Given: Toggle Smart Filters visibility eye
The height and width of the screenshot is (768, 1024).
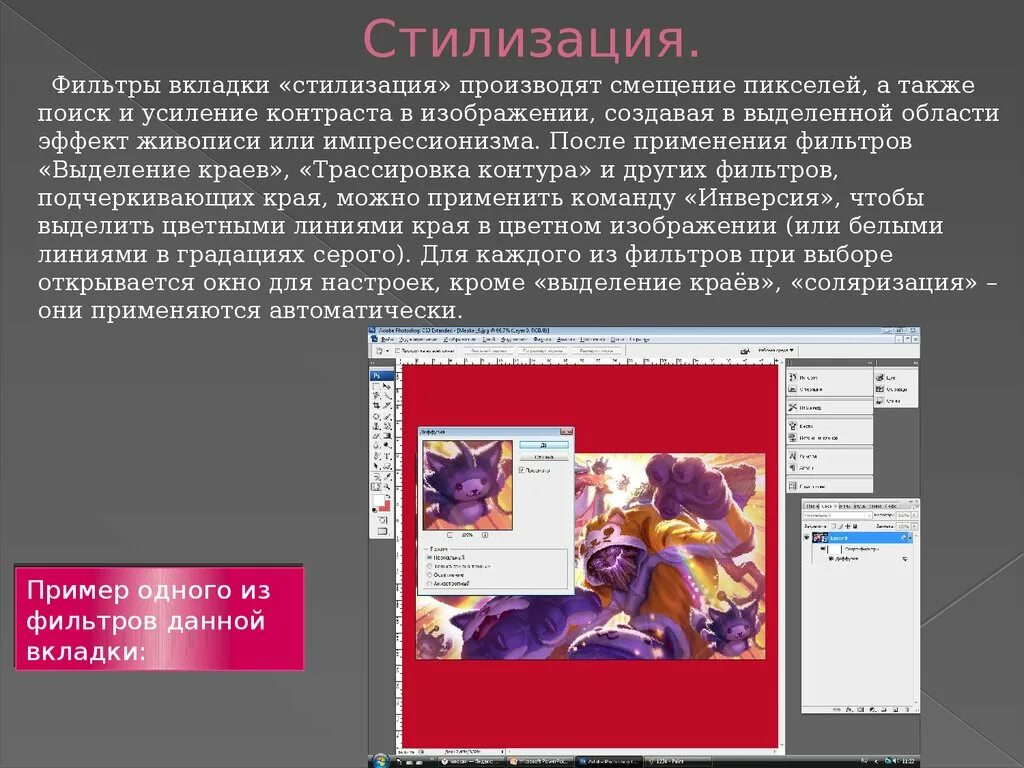Looking at the screenshot, I should point(823,549).
